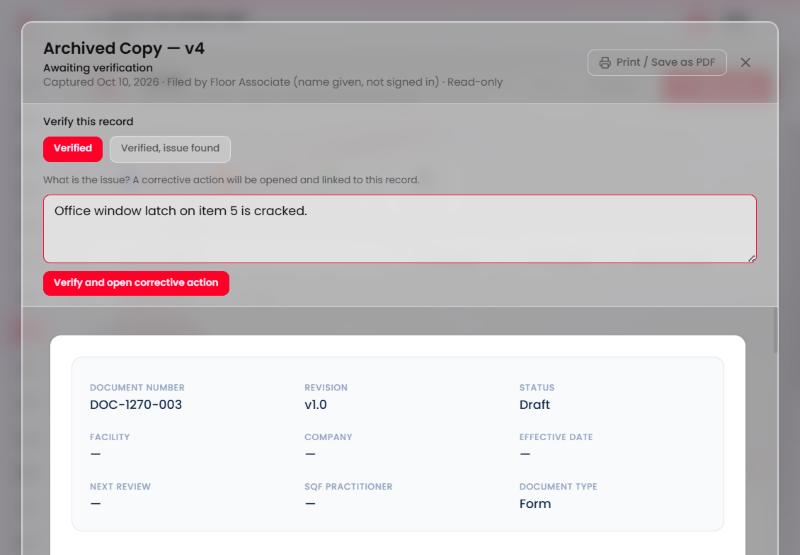Click the What is the issue hint text
800x555 pixels.
point(231,180)
